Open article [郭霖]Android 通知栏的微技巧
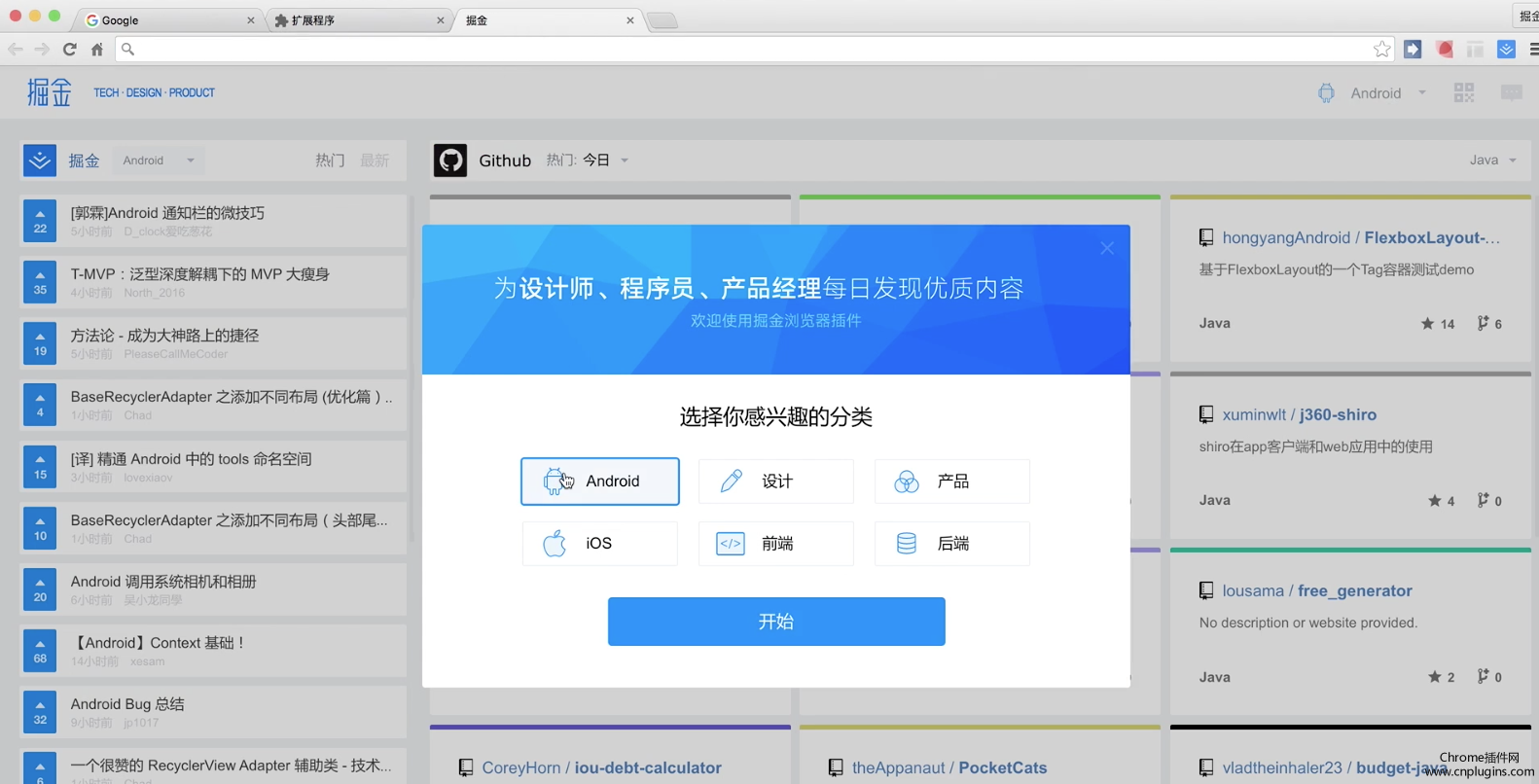This screenshot has height=784, width=1539. tap(167, 213)
